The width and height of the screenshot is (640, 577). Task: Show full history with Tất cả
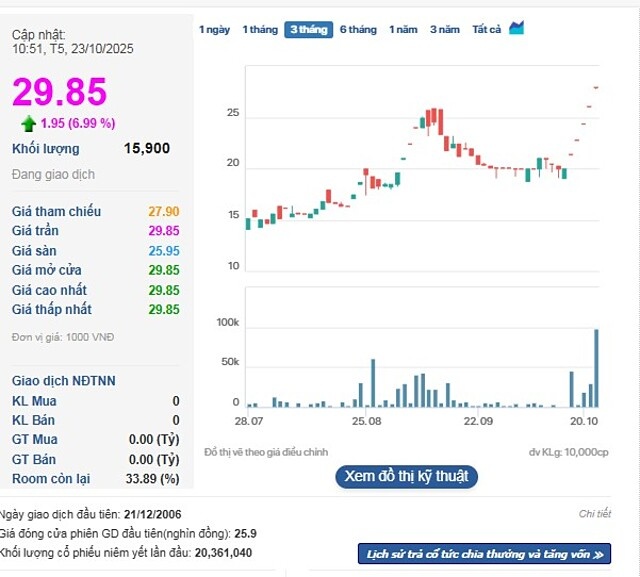tap(486, 29)
